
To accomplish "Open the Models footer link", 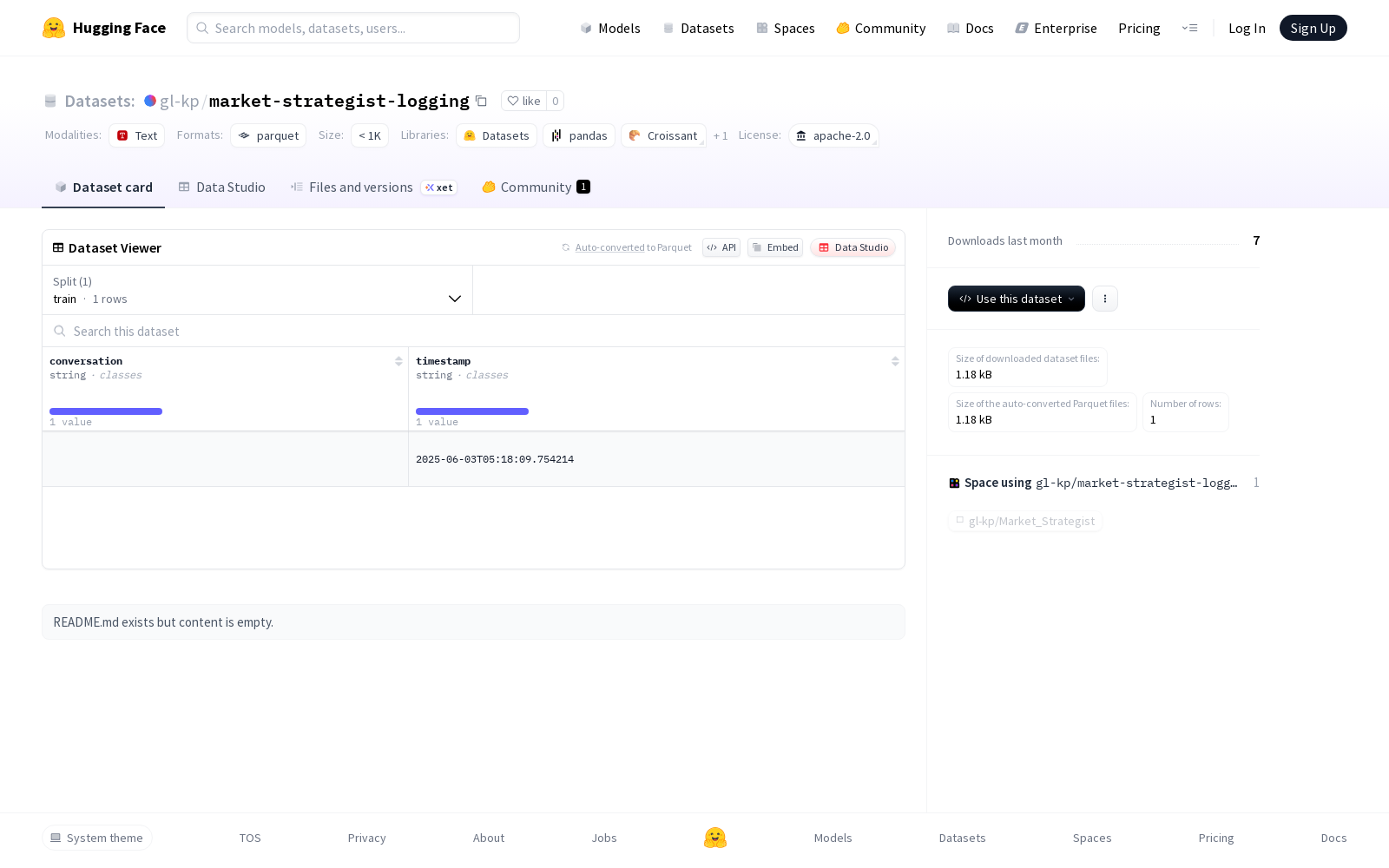I will click(x=833, y=838).
